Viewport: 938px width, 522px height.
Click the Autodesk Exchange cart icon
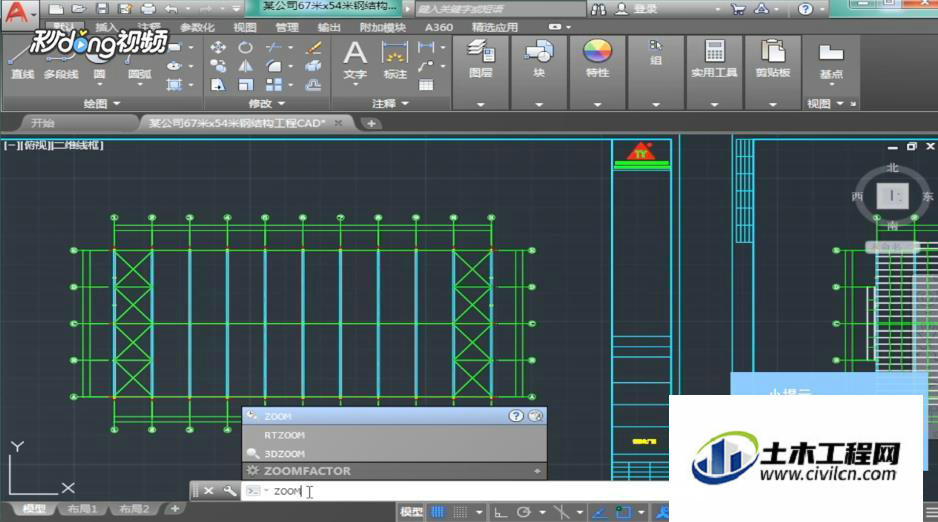(738, 9)
